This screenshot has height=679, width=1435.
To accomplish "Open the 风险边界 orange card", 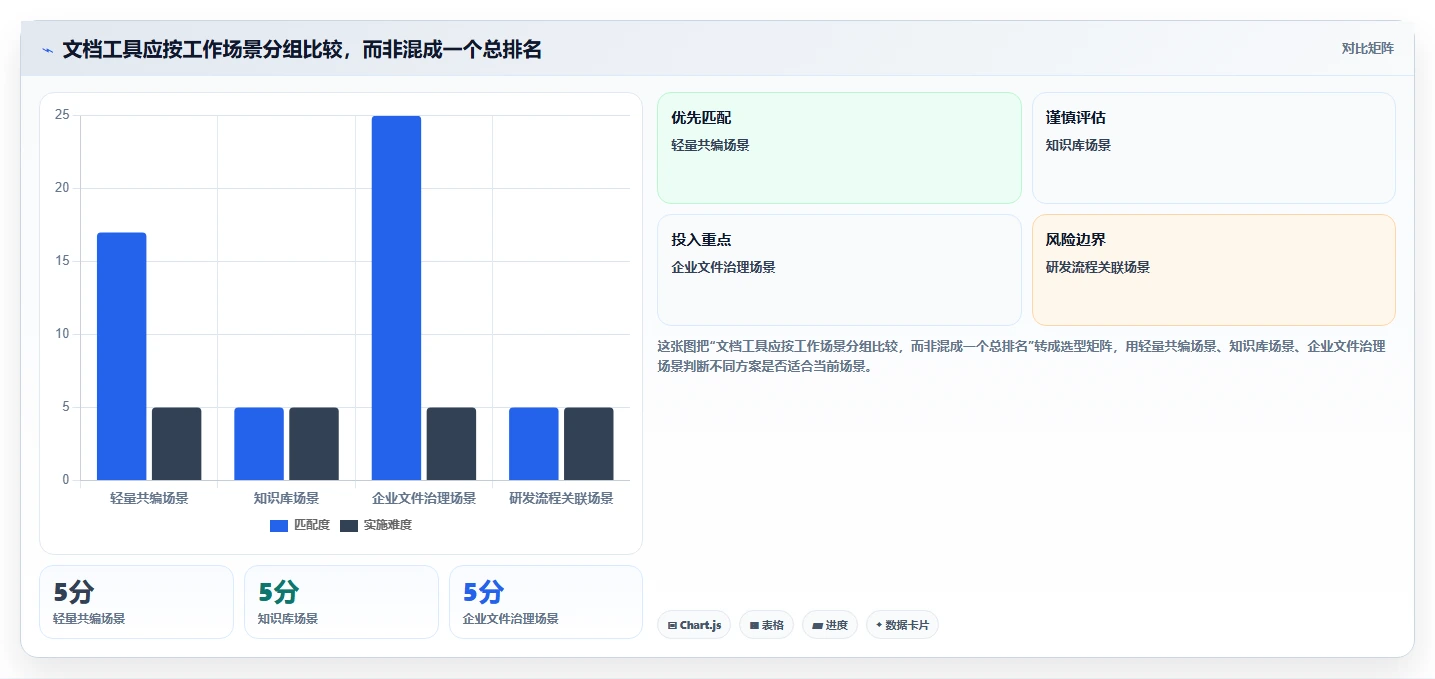I will click(x=1214, y=270).
